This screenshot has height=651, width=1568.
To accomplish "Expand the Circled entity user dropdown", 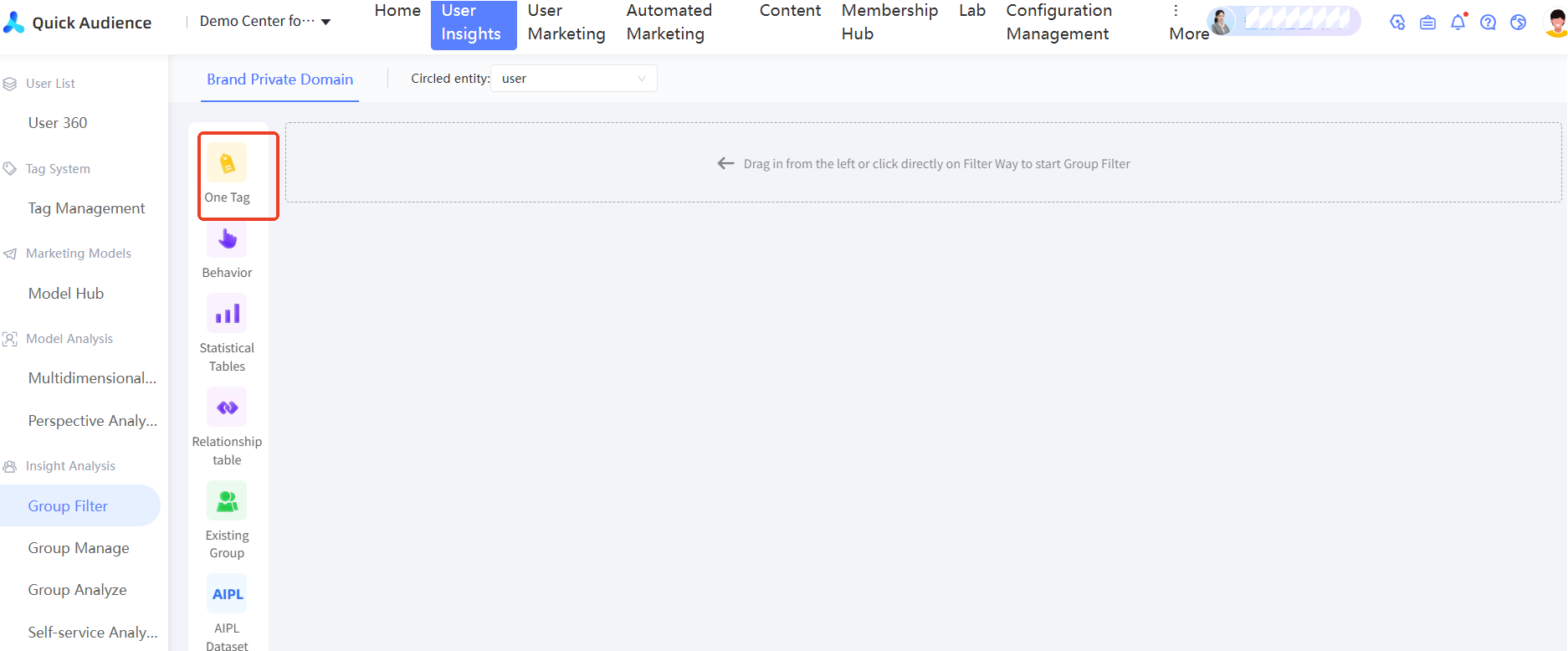I will [574, 79].
